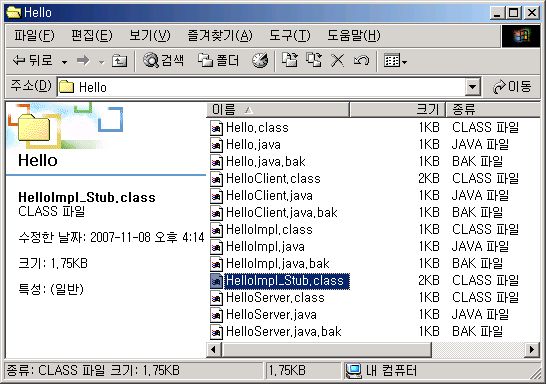This screenshot has height=384, width=546.
Task: Select the HelloServer.java.bak file name
Action: [284, 332]
